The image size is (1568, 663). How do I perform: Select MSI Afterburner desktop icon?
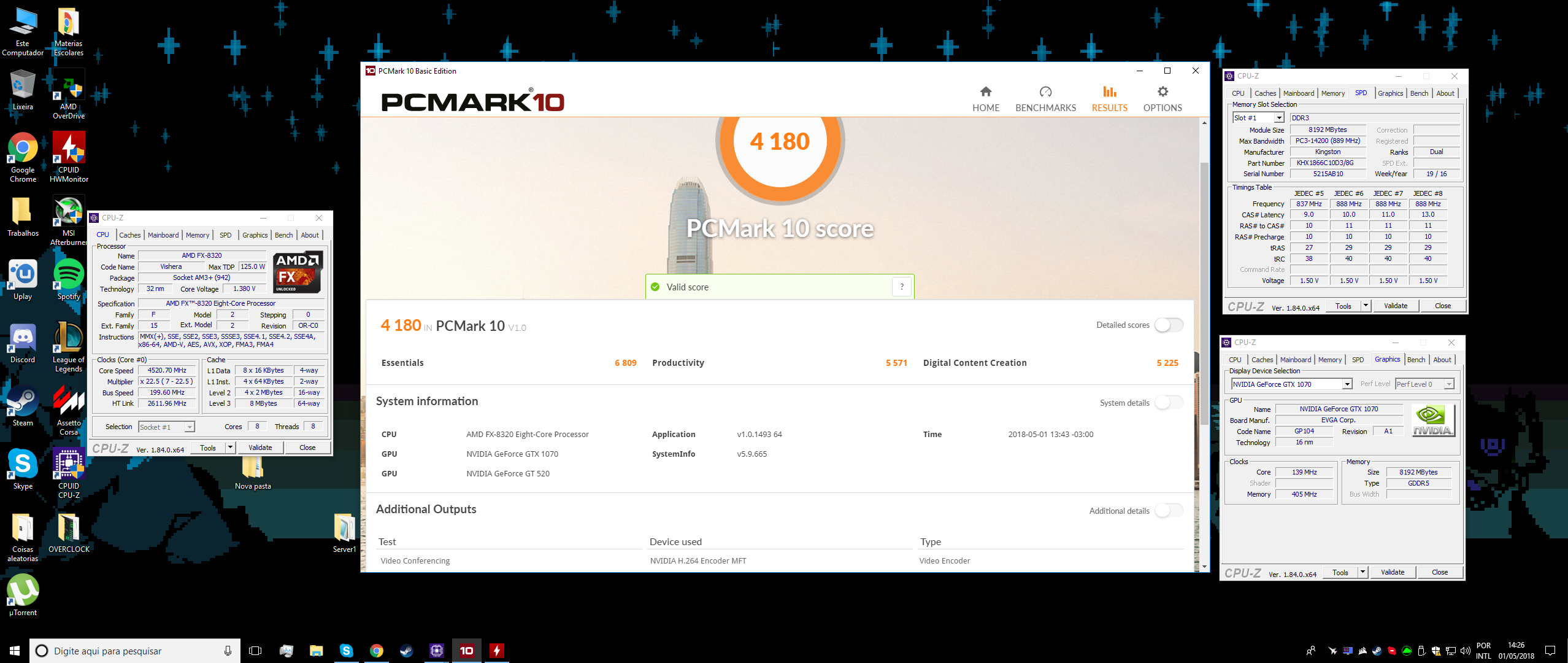pyautogui.click(x=69, y=221)
